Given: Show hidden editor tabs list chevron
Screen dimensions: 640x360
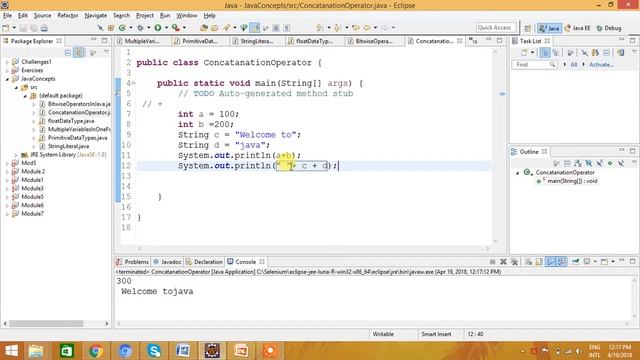Looking at the screenshot, I should [473, 41].
